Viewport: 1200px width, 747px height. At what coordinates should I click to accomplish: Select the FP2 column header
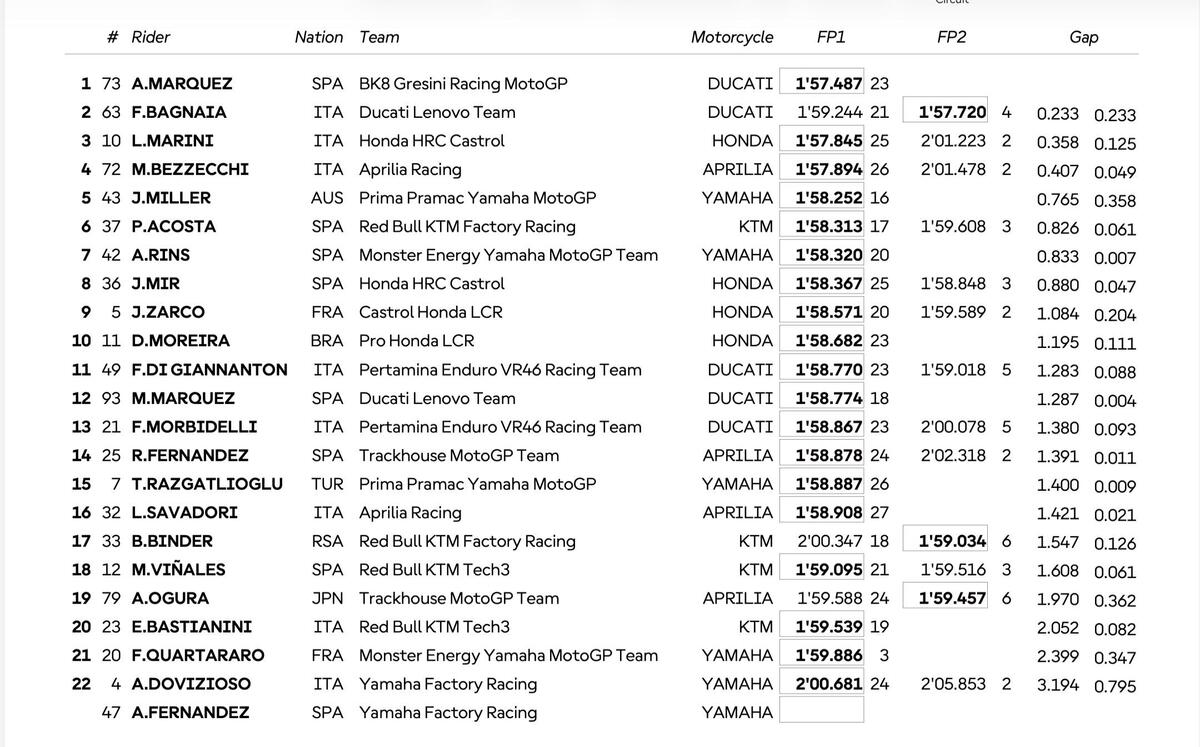[x=952, y=37]
